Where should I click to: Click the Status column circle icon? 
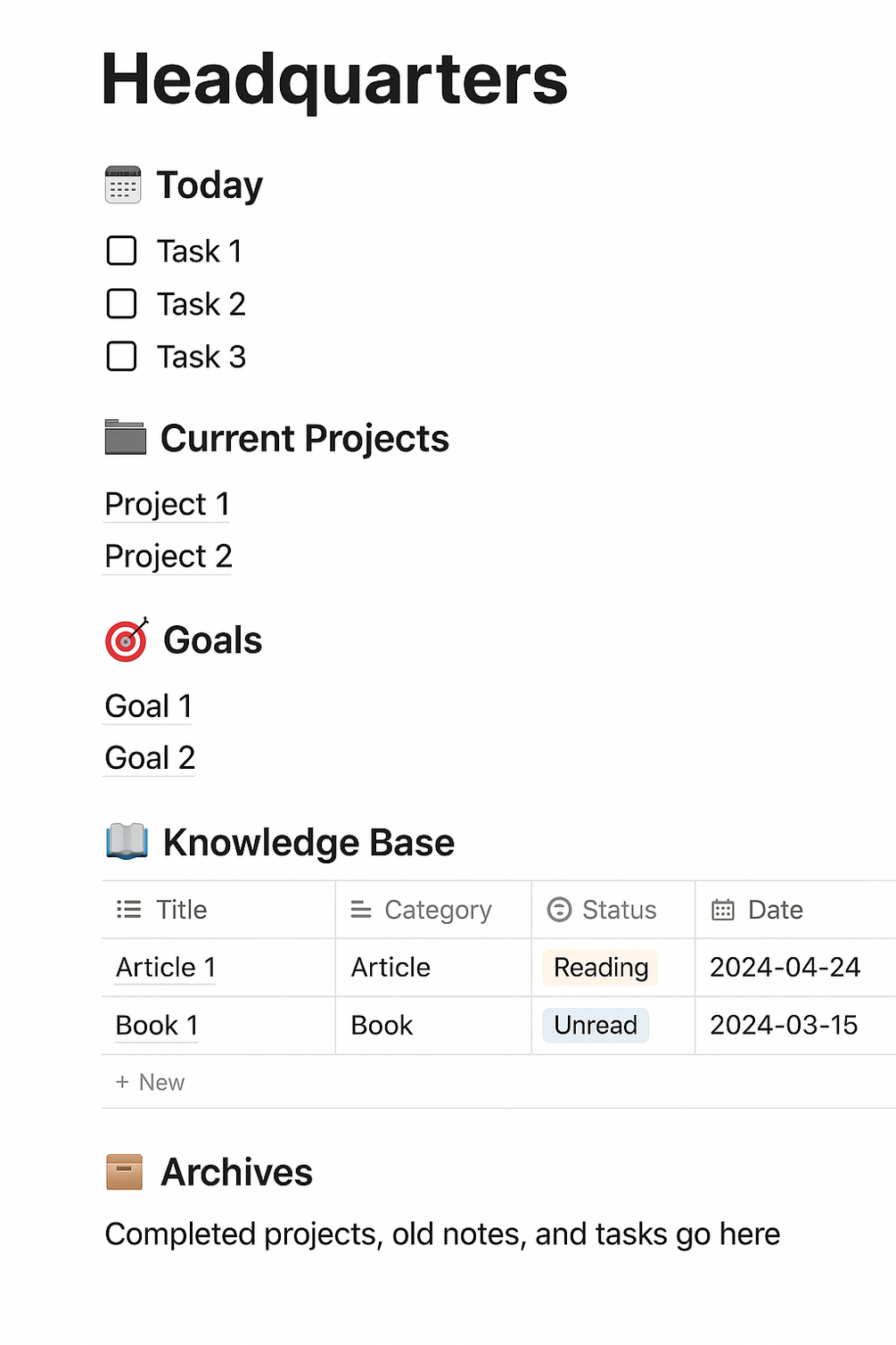559,910
